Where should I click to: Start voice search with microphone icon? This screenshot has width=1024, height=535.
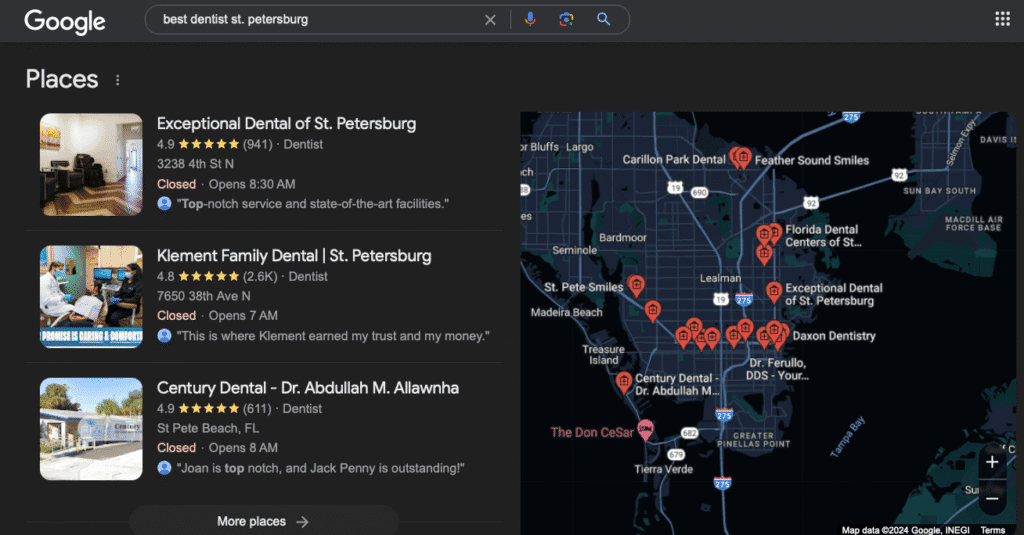tap(530, 20)
